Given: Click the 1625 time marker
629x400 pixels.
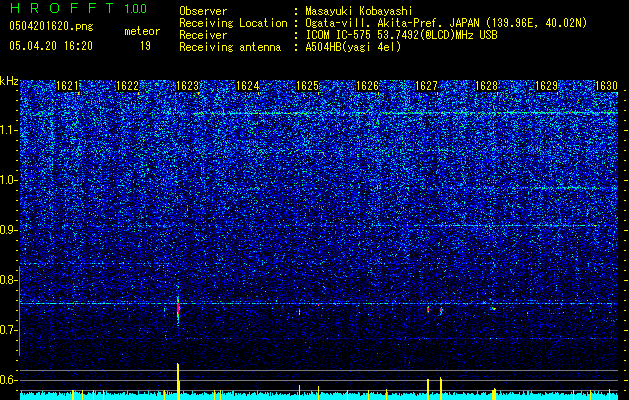Looking at the screenshot, I should click(x=307, y=86).
